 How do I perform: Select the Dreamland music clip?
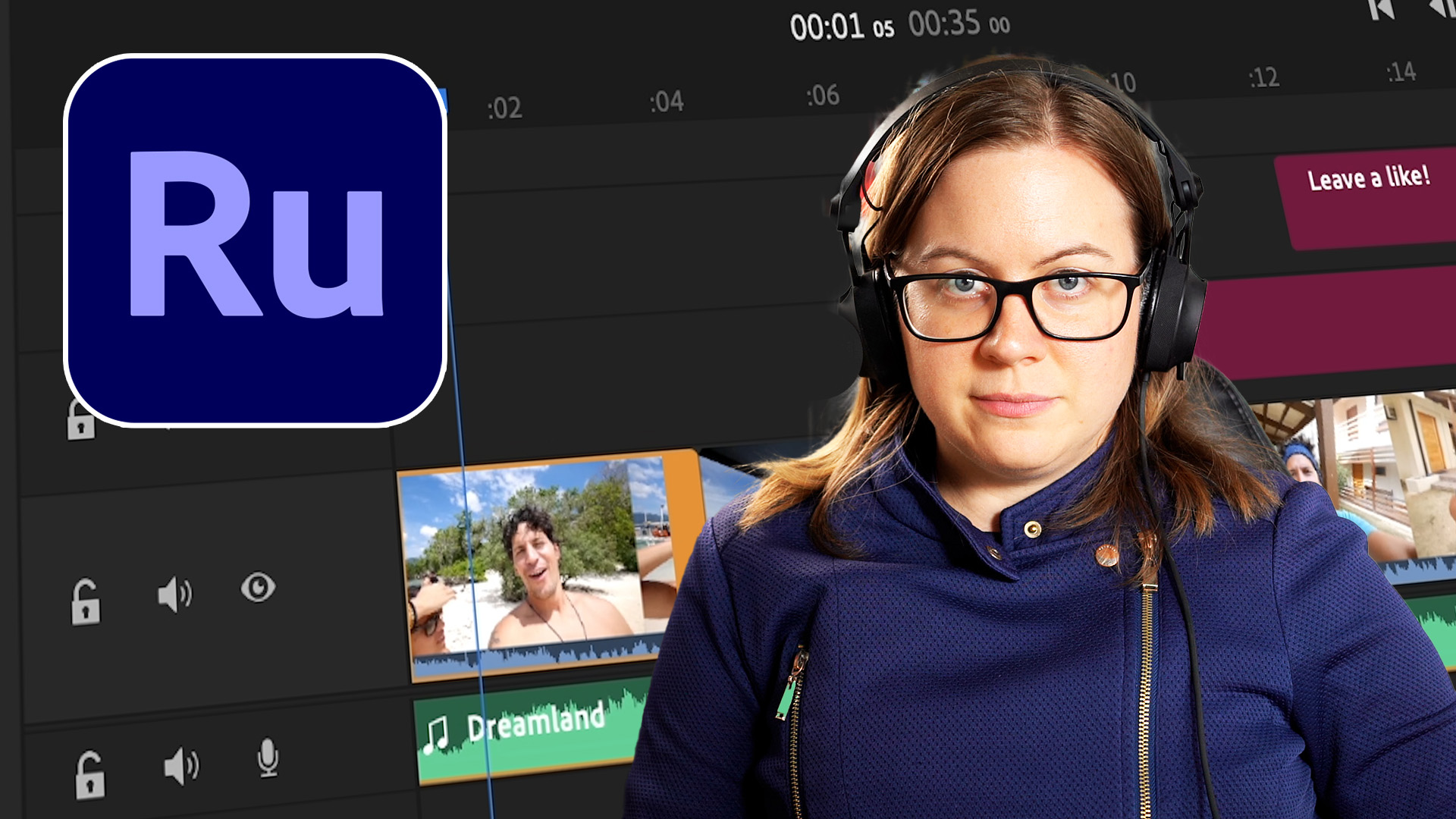(x=531, y=732)
